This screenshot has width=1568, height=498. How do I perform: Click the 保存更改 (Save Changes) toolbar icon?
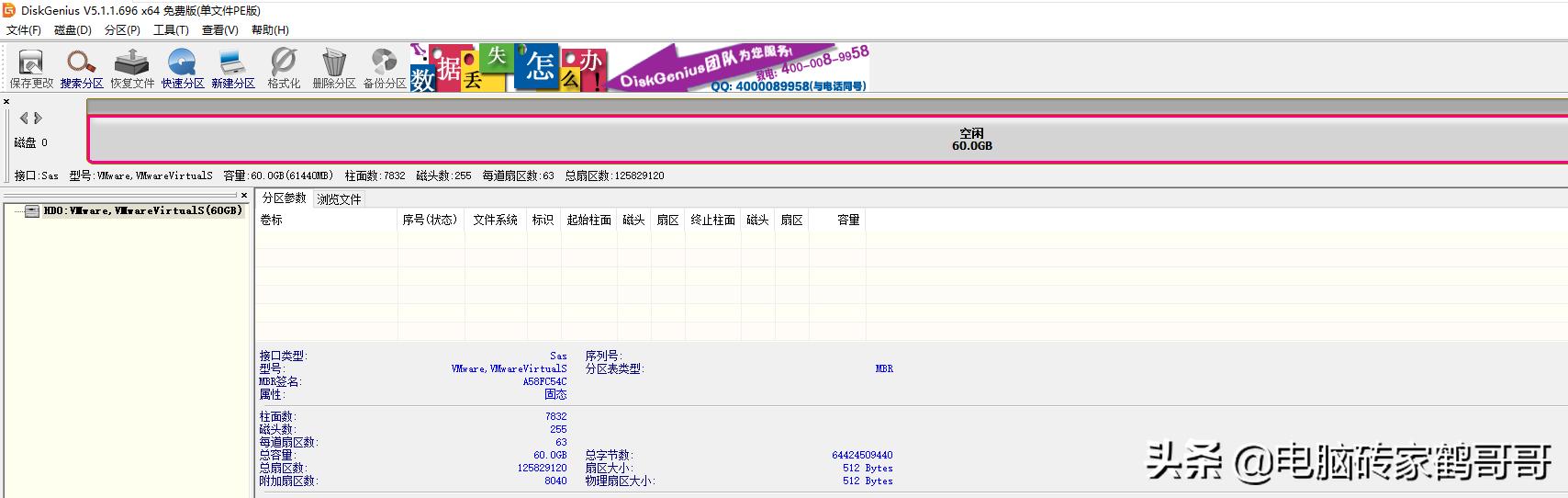click(x=31, y=67)
